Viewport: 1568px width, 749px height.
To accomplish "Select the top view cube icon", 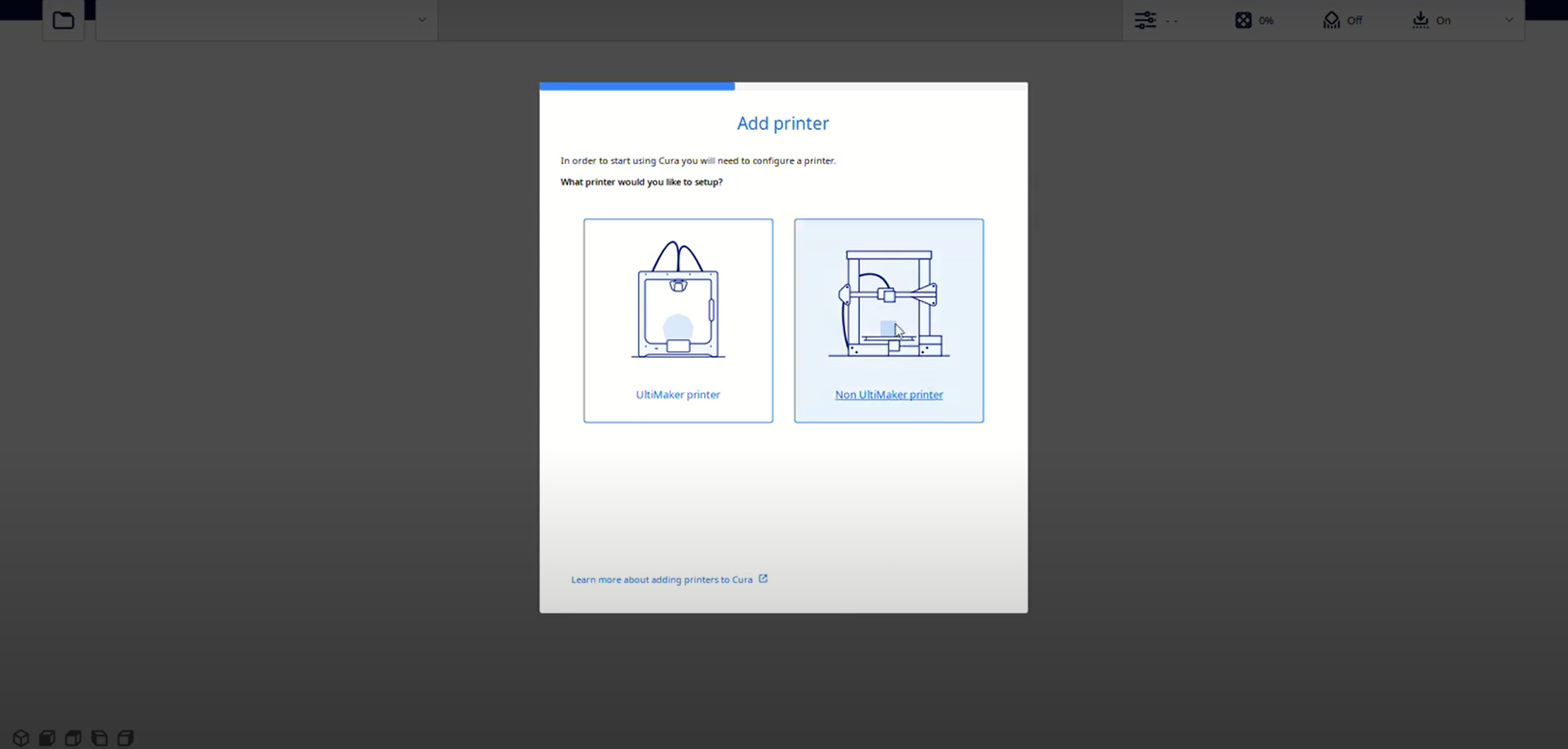I will 73,738.
